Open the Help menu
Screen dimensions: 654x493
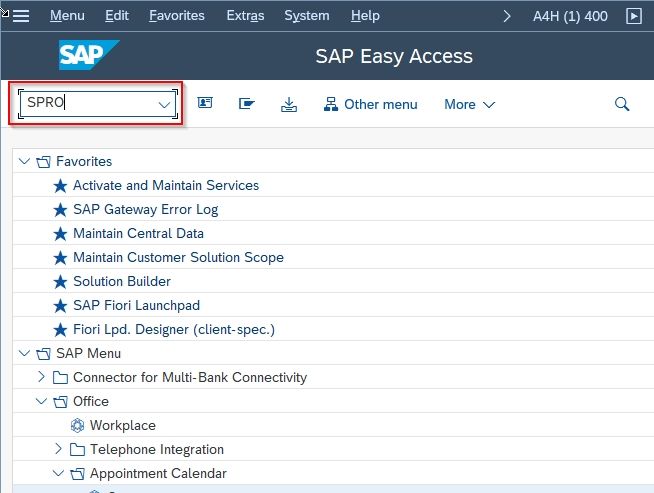point(365,16)
